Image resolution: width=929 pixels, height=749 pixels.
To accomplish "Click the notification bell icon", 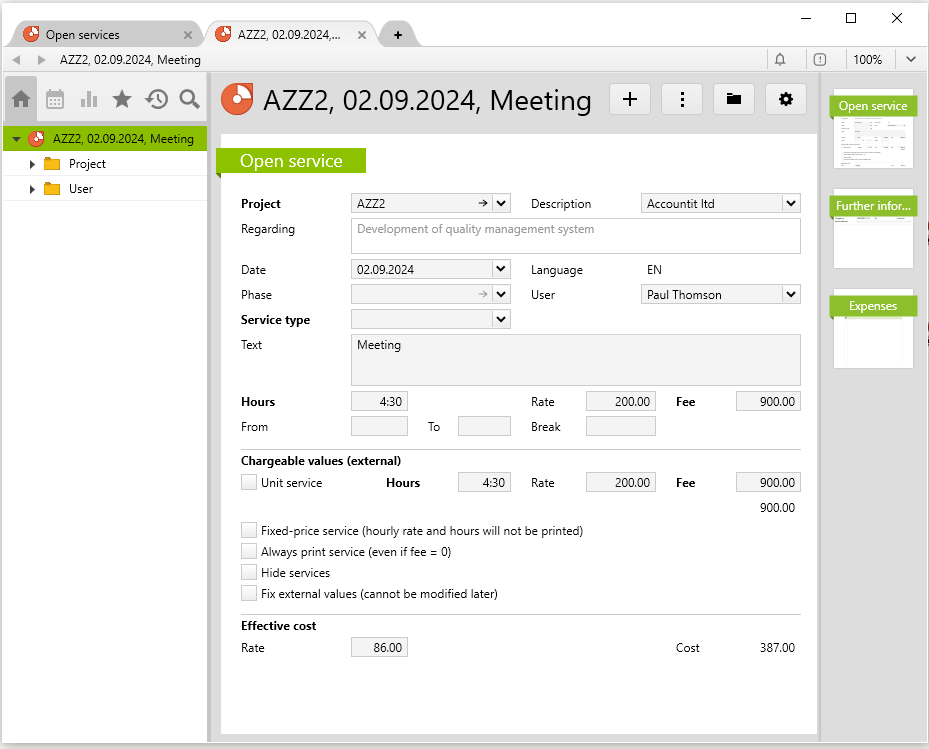I will coord(780,60).
